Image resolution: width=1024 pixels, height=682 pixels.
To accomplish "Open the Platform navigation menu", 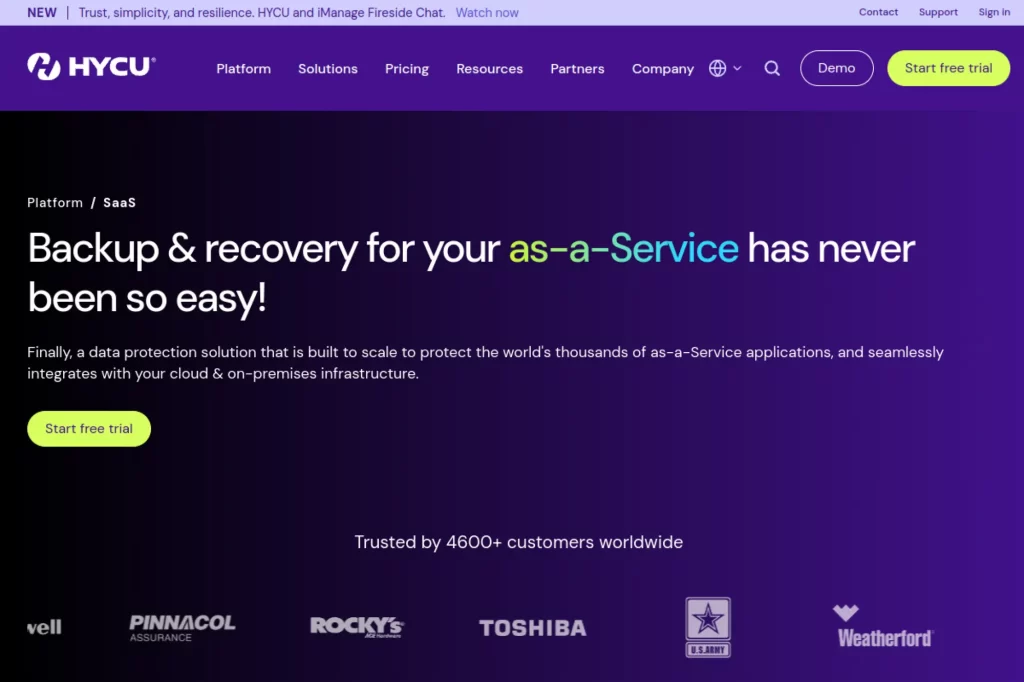I will tap(243, 69).
